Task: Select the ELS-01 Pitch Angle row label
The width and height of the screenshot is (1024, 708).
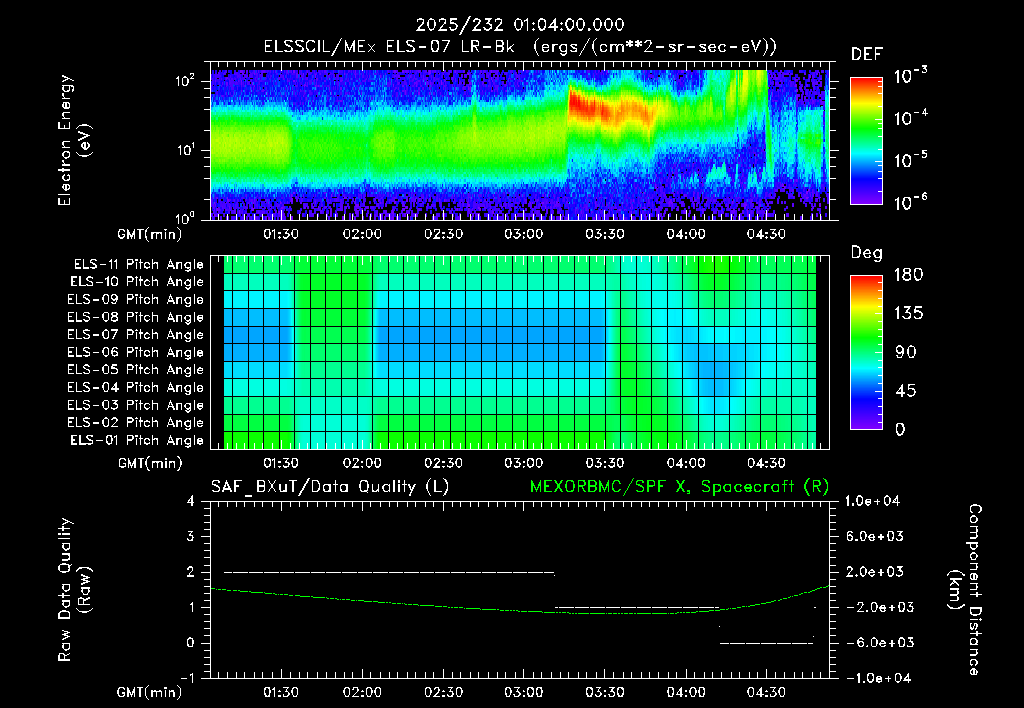Action: [x=137, y=441]
